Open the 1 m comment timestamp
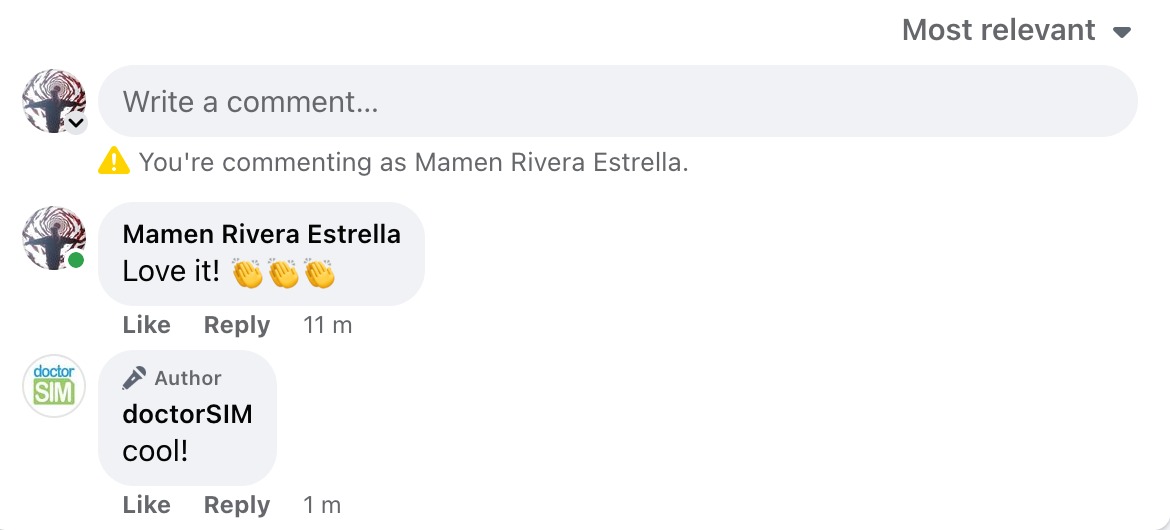The width and height of the screenshot is (1170, 530). point(322,505)
